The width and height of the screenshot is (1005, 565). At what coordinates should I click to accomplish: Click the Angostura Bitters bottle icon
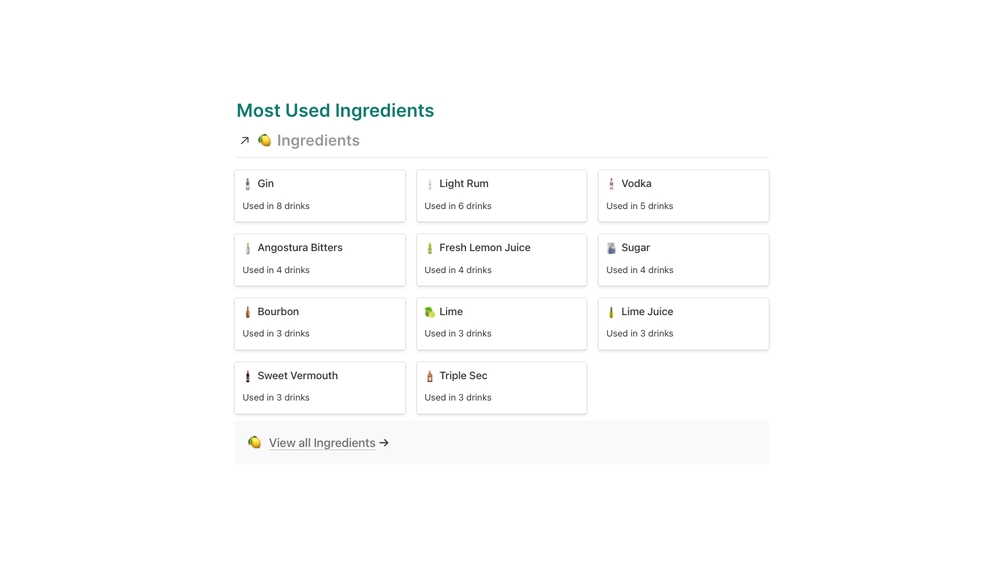tap(248, 248)
